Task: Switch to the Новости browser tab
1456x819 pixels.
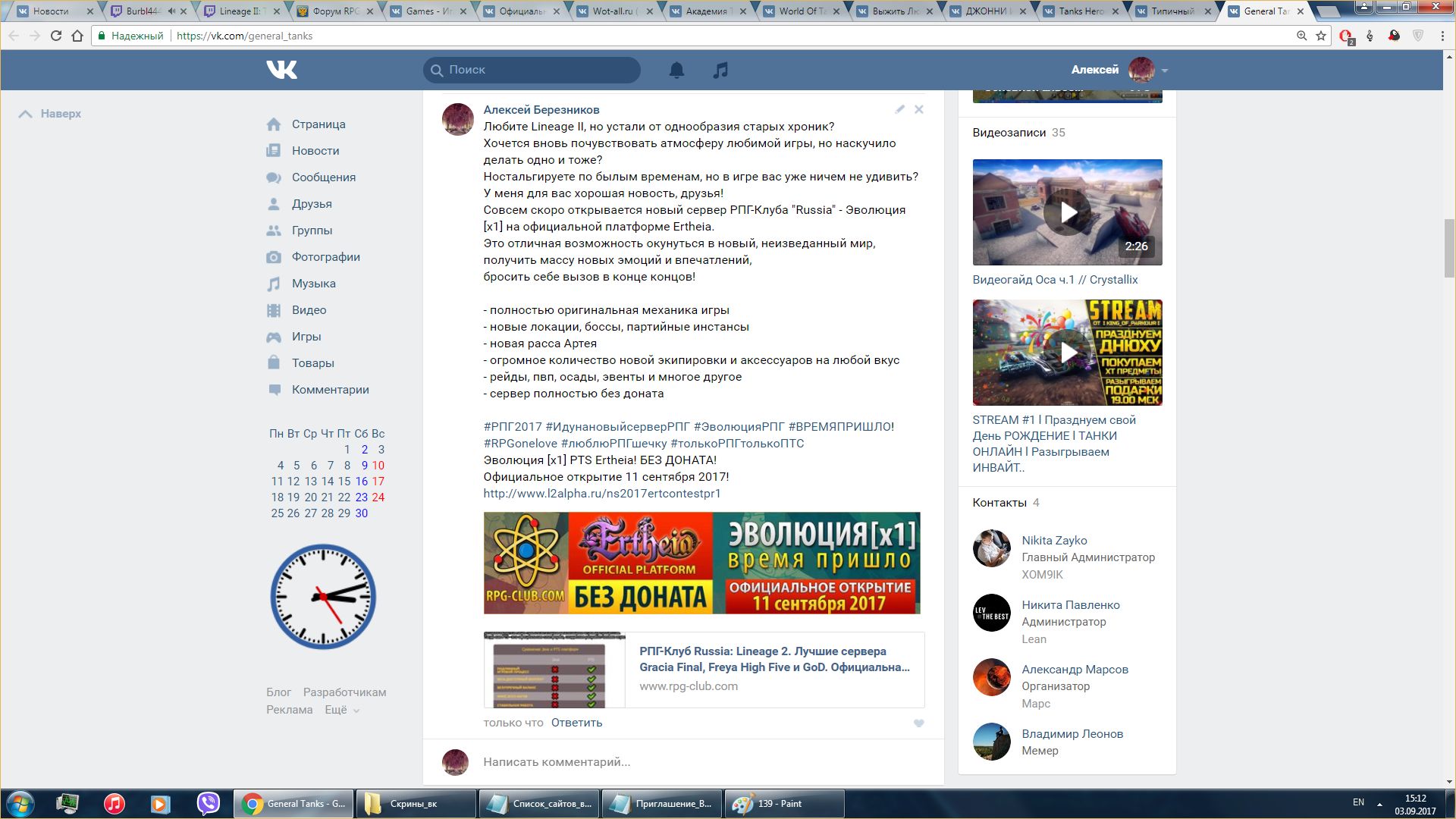Action: 55,11
